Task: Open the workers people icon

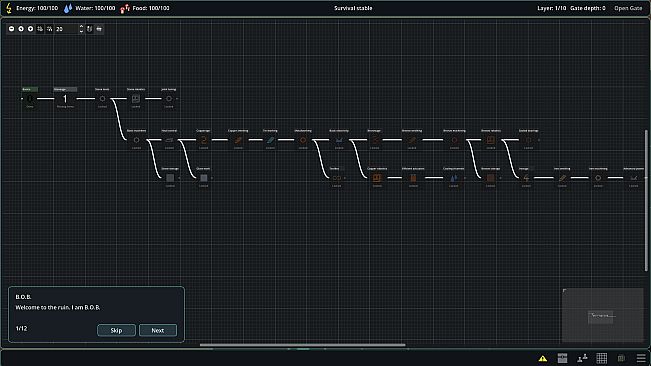Action: (582, 358)
